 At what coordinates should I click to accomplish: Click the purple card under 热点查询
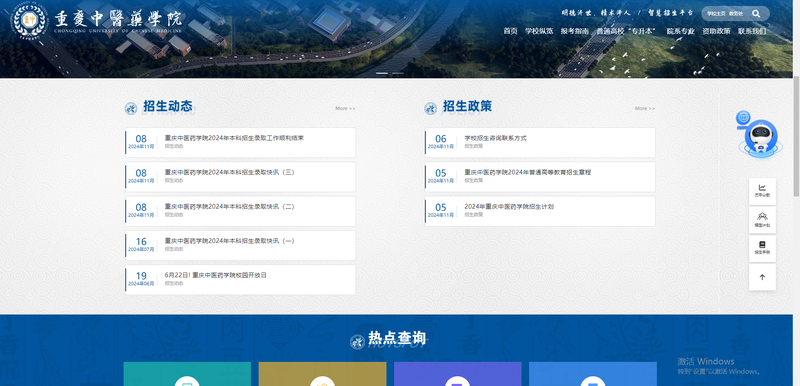point(458,374)
